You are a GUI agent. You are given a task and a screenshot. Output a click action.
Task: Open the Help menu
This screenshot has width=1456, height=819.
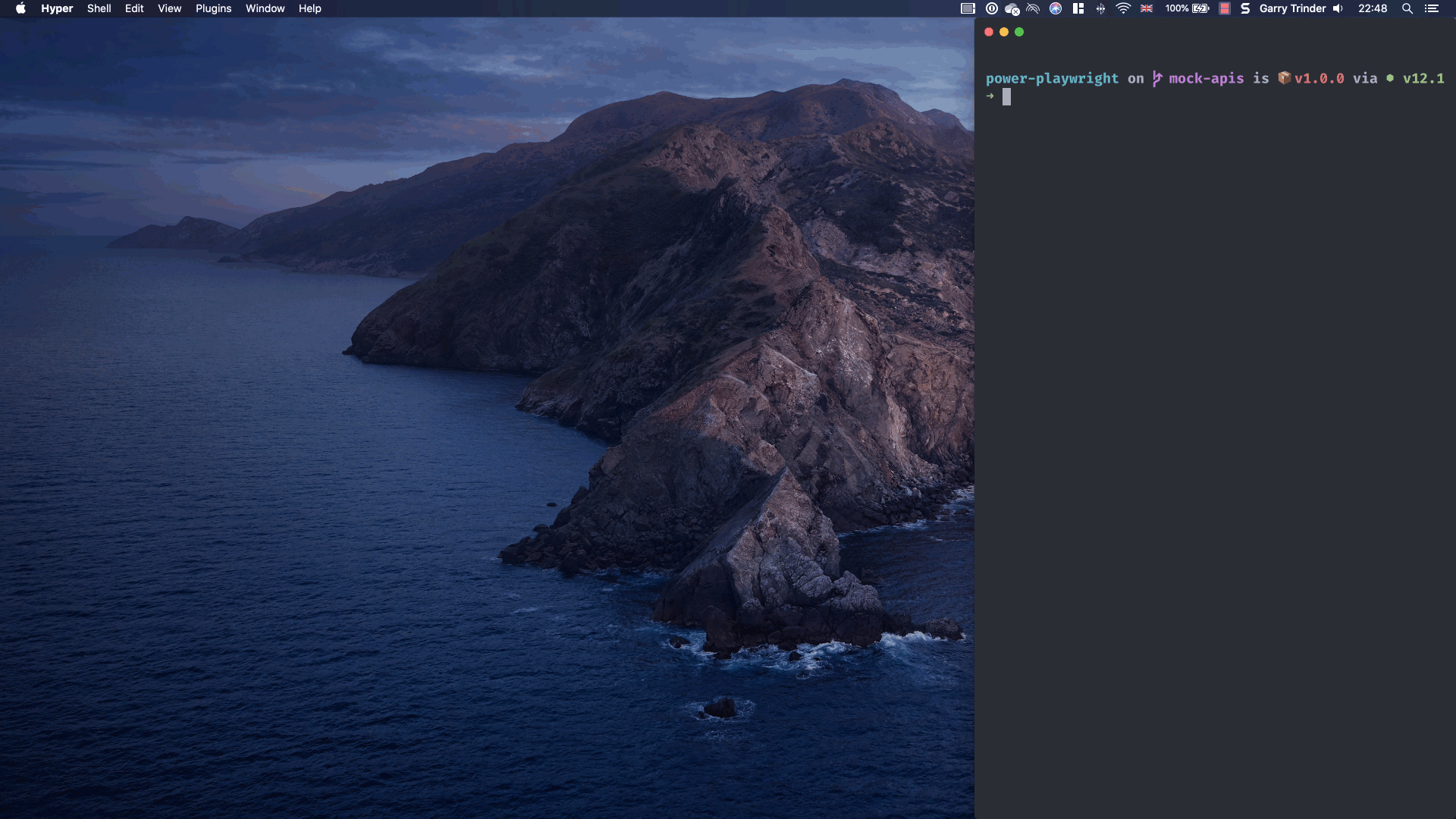(x=309, y=8)
